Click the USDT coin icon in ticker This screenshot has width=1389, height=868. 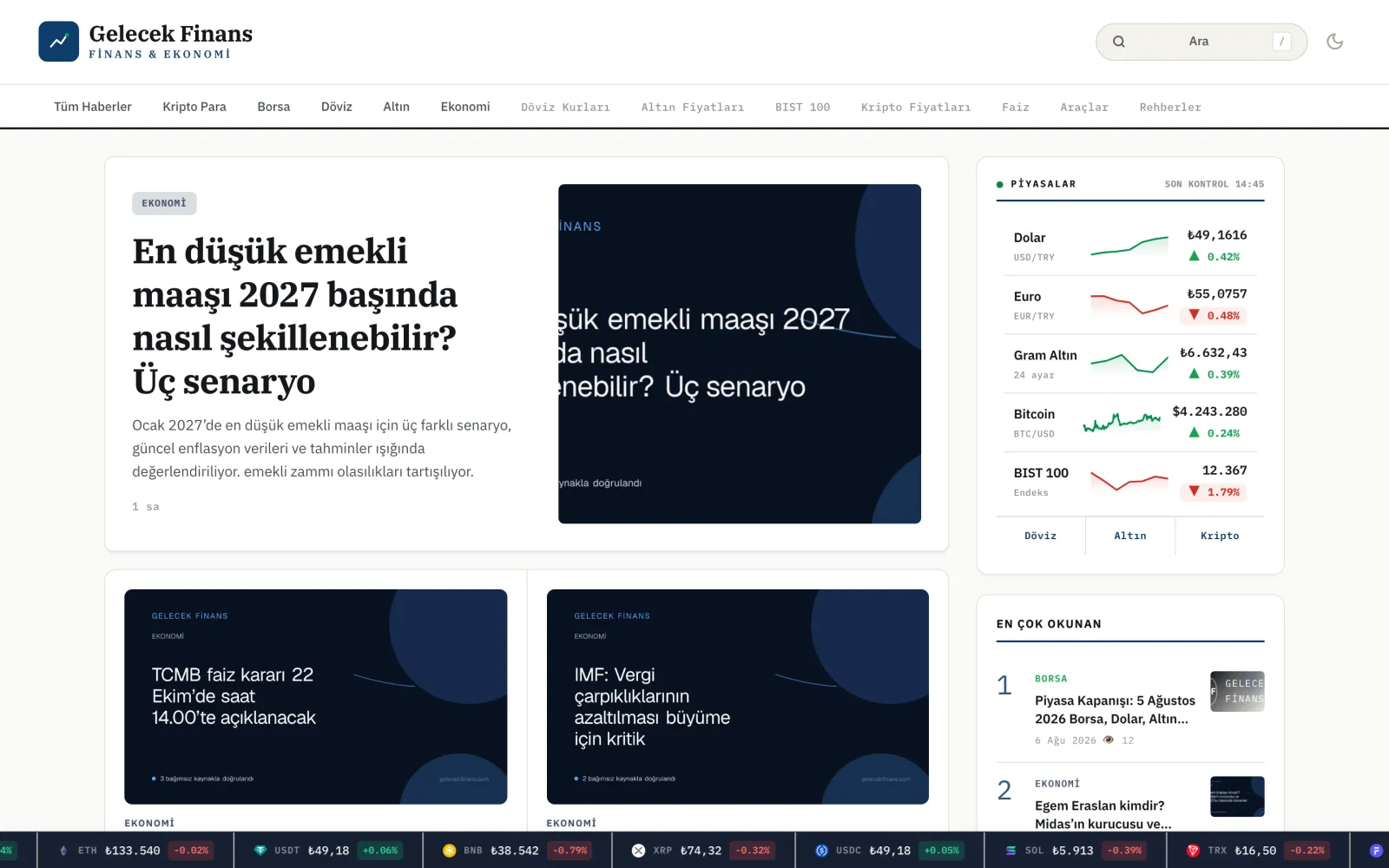coord(260,851)
